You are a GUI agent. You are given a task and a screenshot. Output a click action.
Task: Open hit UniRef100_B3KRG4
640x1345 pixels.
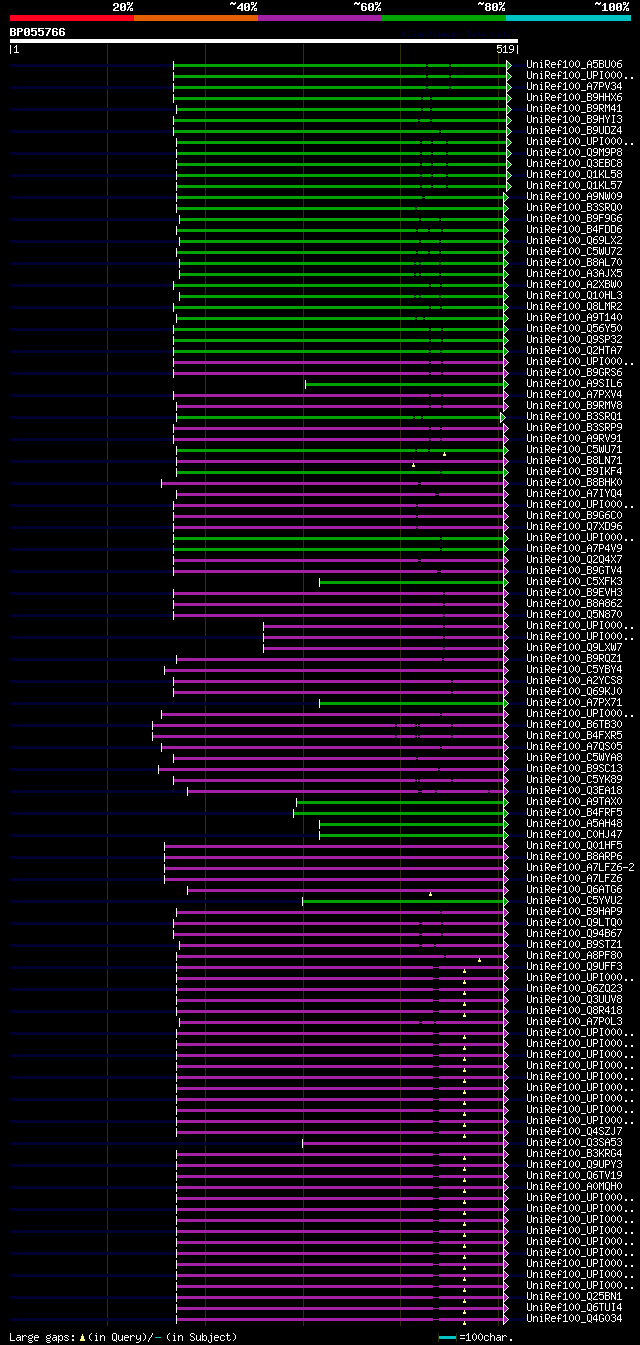[574, 1153]
